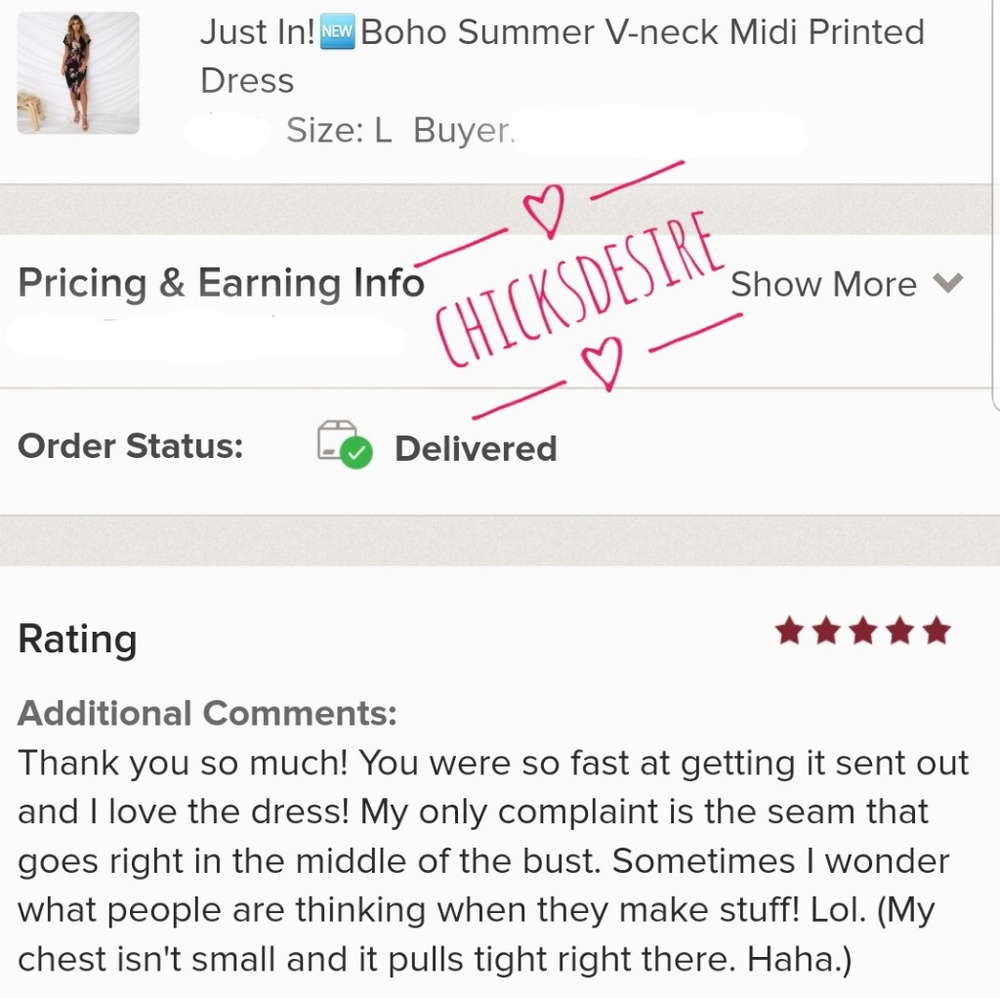Click the delivered package status icon

coord(343,444)
